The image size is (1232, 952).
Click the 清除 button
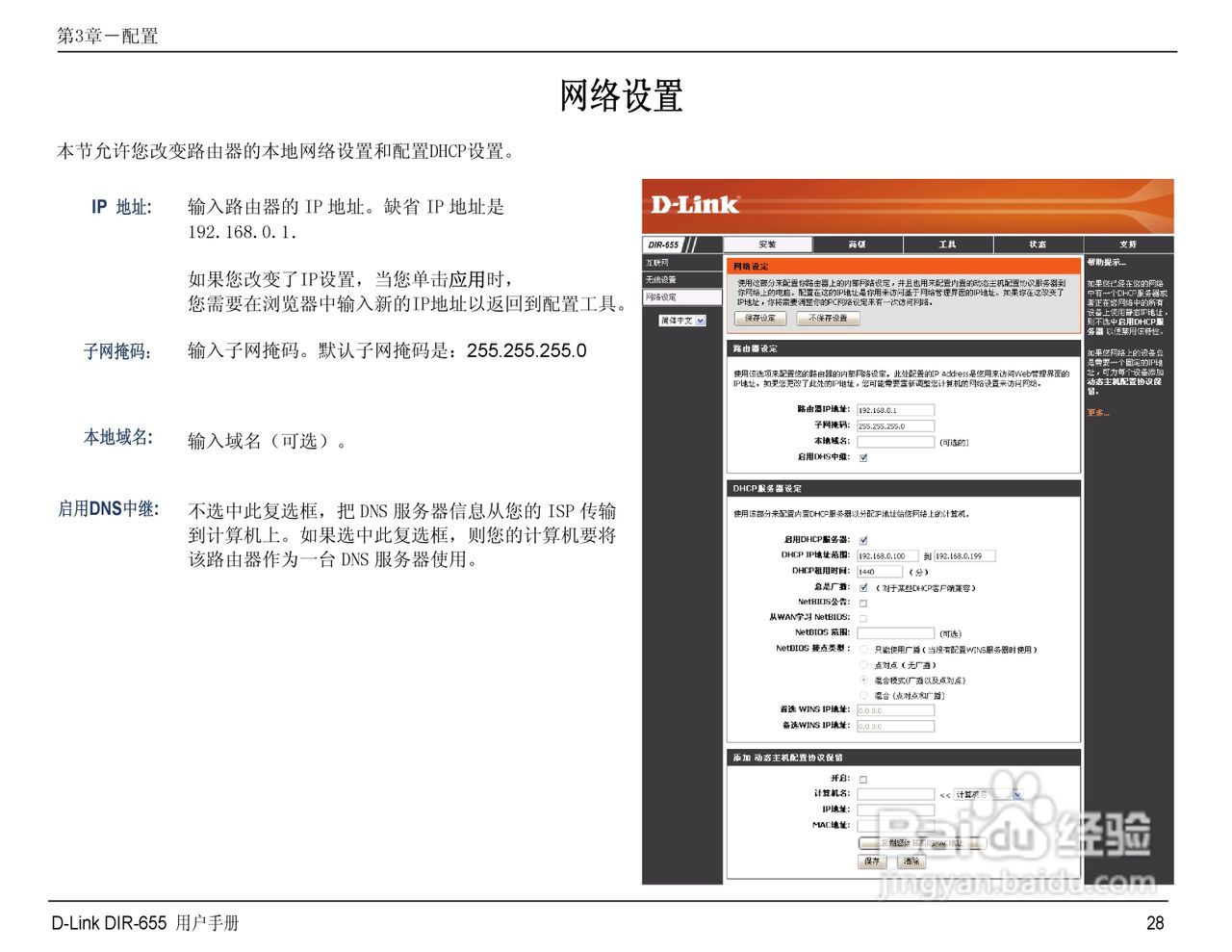click(911, 862)
